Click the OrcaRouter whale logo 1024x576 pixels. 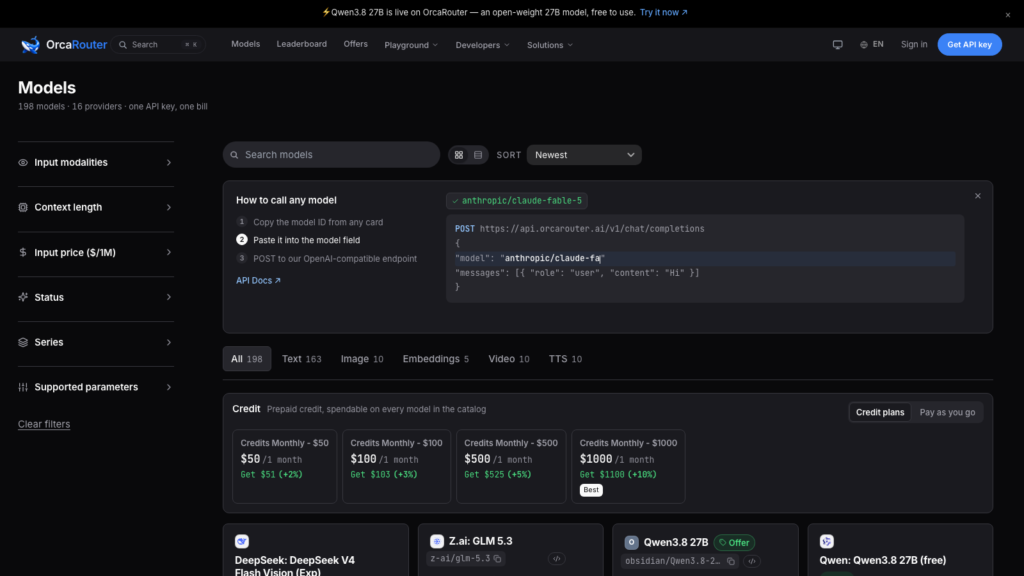click(30, 44)
